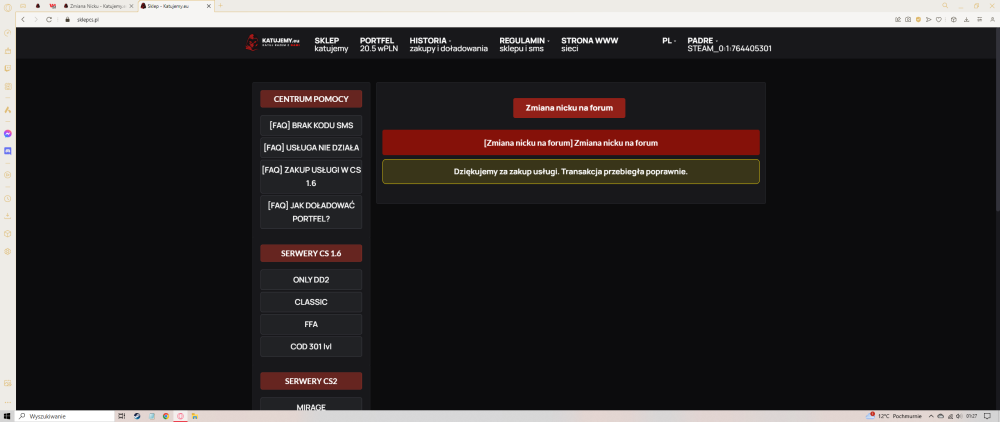Open Messenger in the browser sidebar
The height and width of the screenshot is (422, 1000).
coord(8,133)
